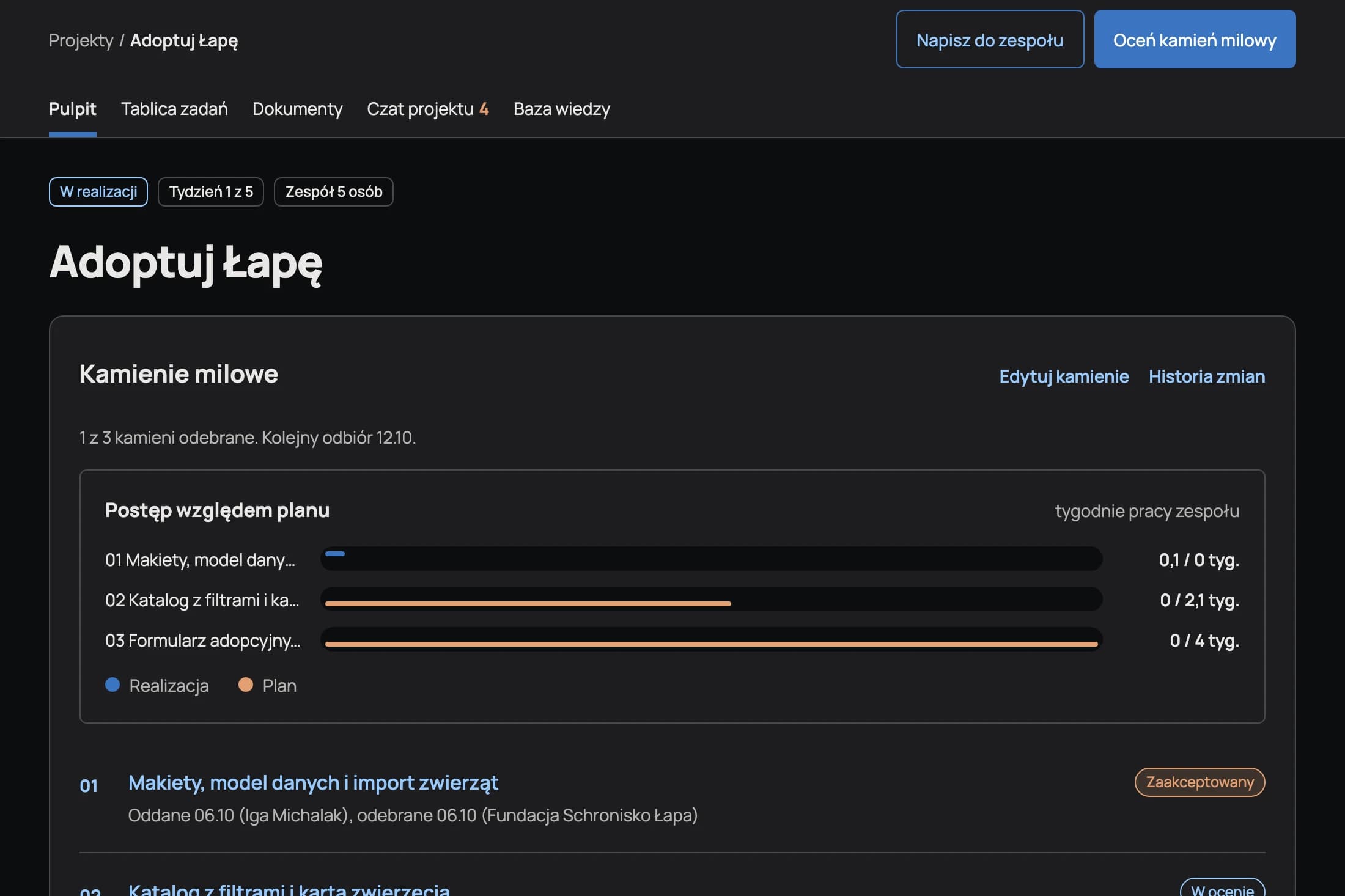Click the text 'tygodnie pracy zespołu'

click(x=1147, y=511)
